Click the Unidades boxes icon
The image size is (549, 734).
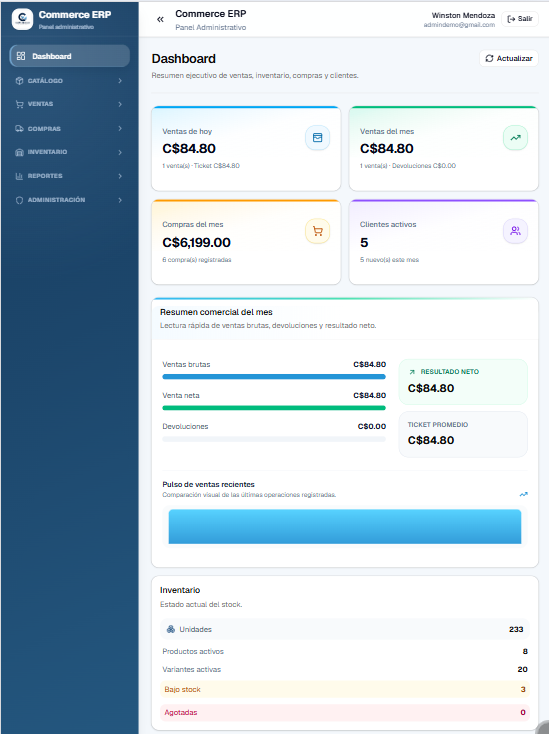[x=171, y=629]
